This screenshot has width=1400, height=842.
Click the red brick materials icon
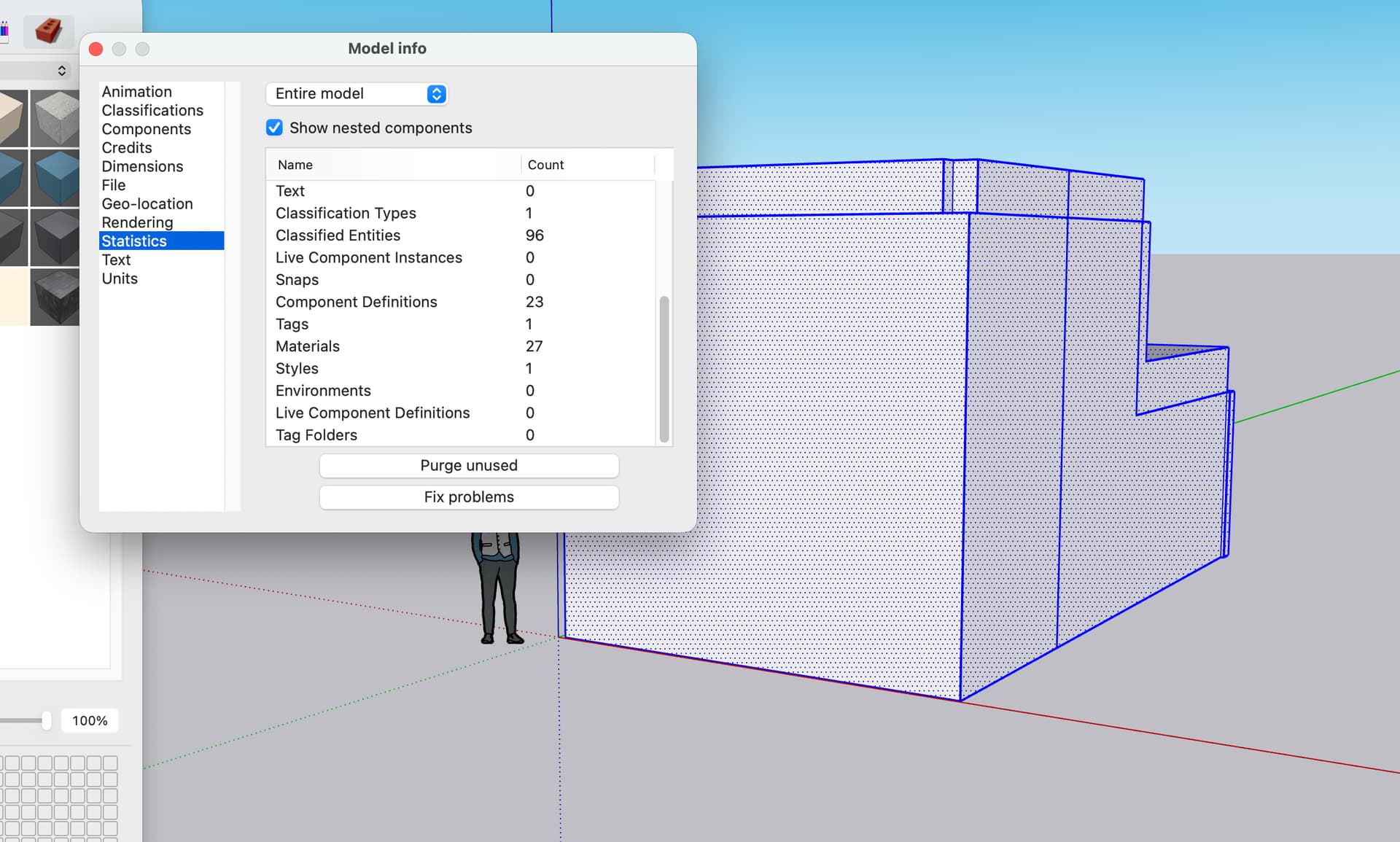(x=48, y=31)
